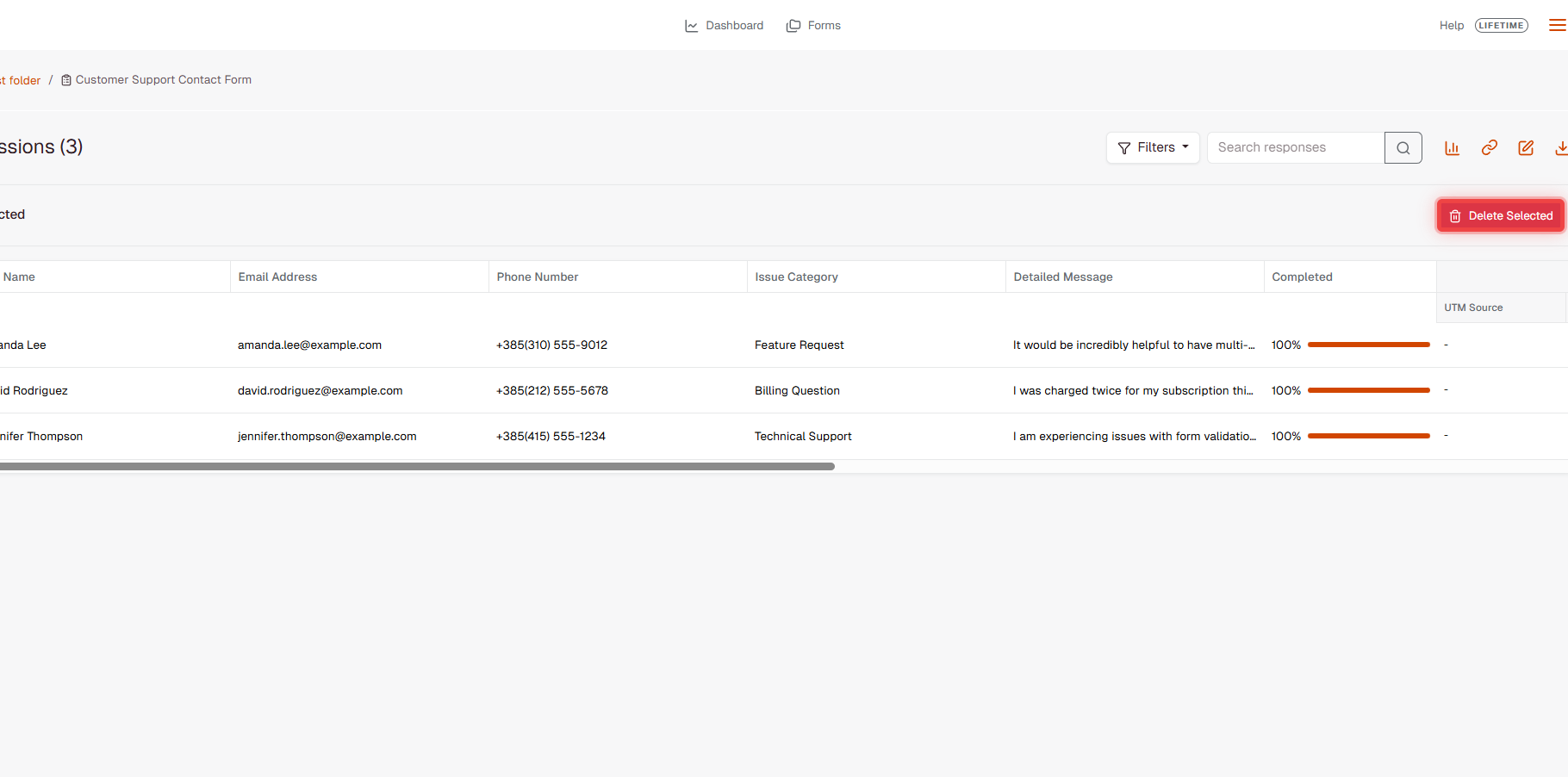Open the multi-language message cell
Image resolution: width=1568 pixels, height=777 pixels.
click(1134, 345)
